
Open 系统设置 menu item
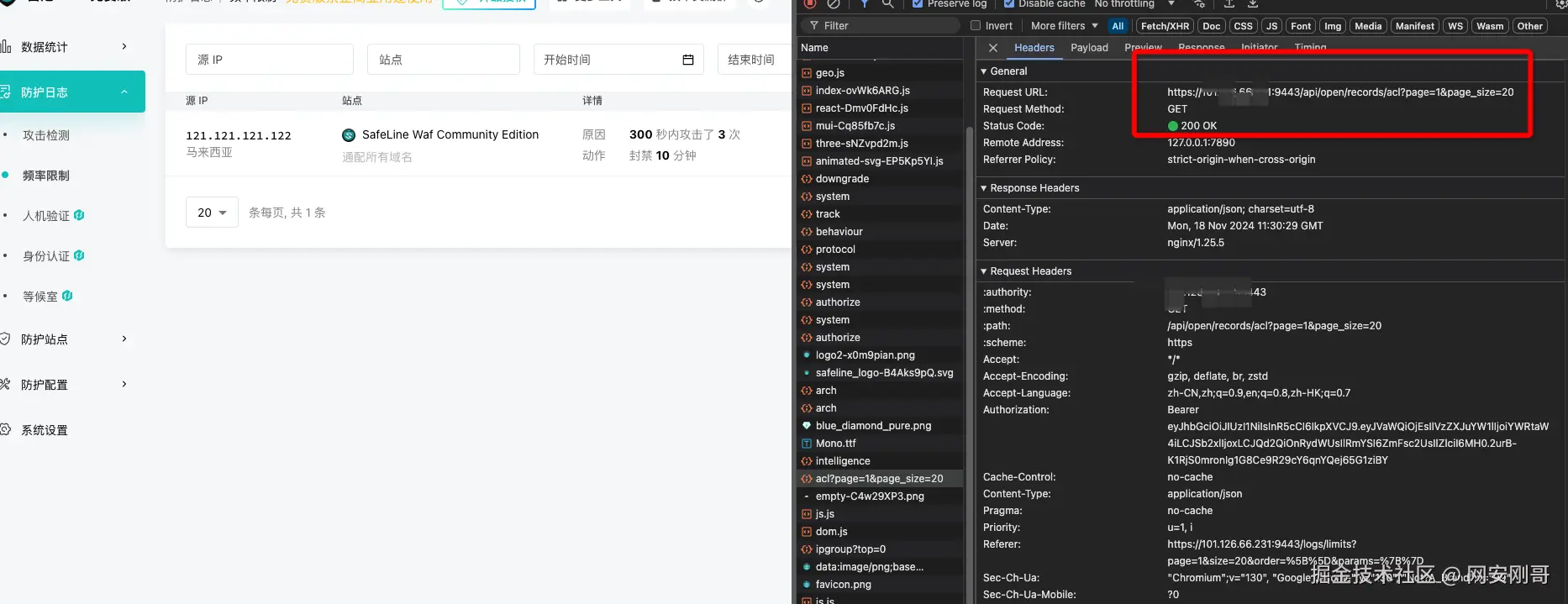(x=45, y=430)
